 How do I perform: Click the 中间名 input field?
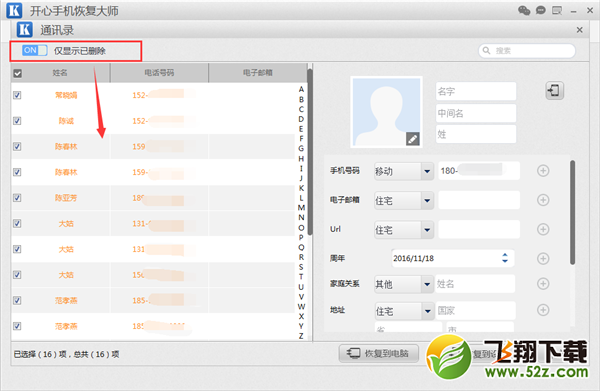[x=476, y=113]
